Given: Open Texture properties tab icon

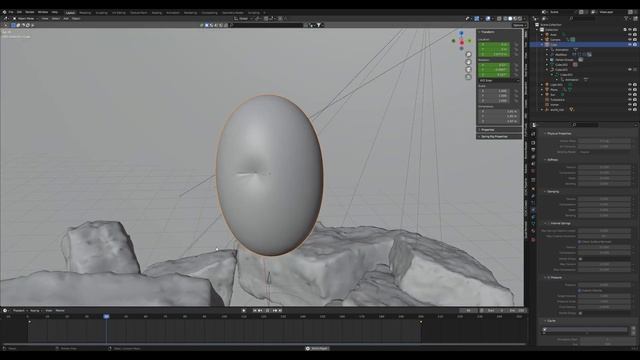Looking at the screenshot, I should (x=533, y=240).
